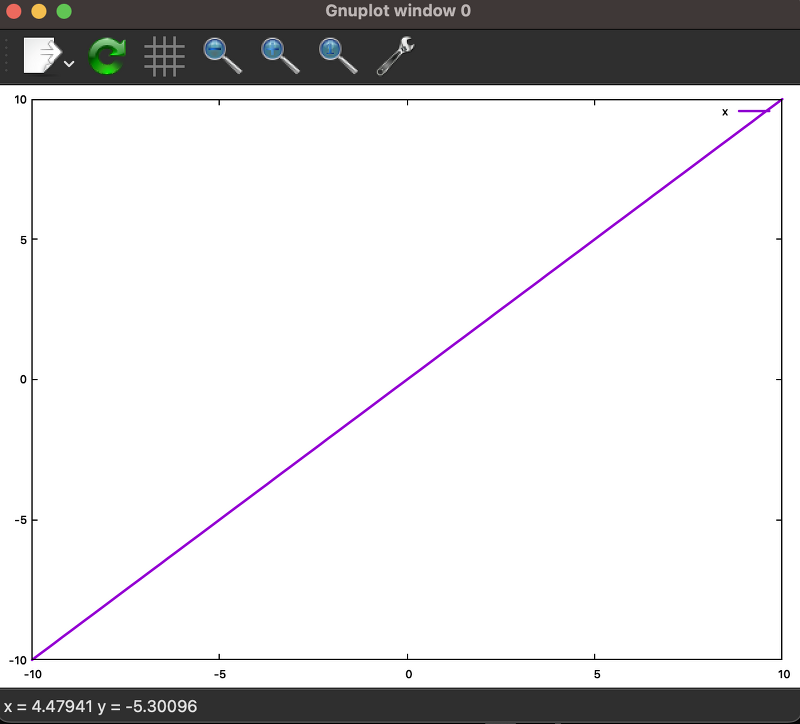Click the "-10" label on the x-axis

tap(33, 674)
